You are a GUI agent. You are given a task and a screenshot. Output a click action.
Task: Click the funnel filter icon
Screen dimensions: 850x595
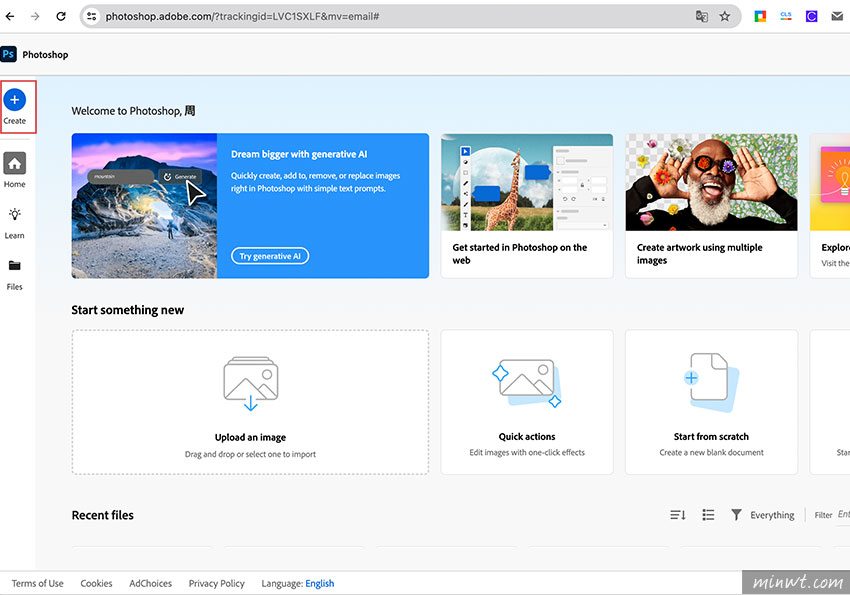(736, 515)
